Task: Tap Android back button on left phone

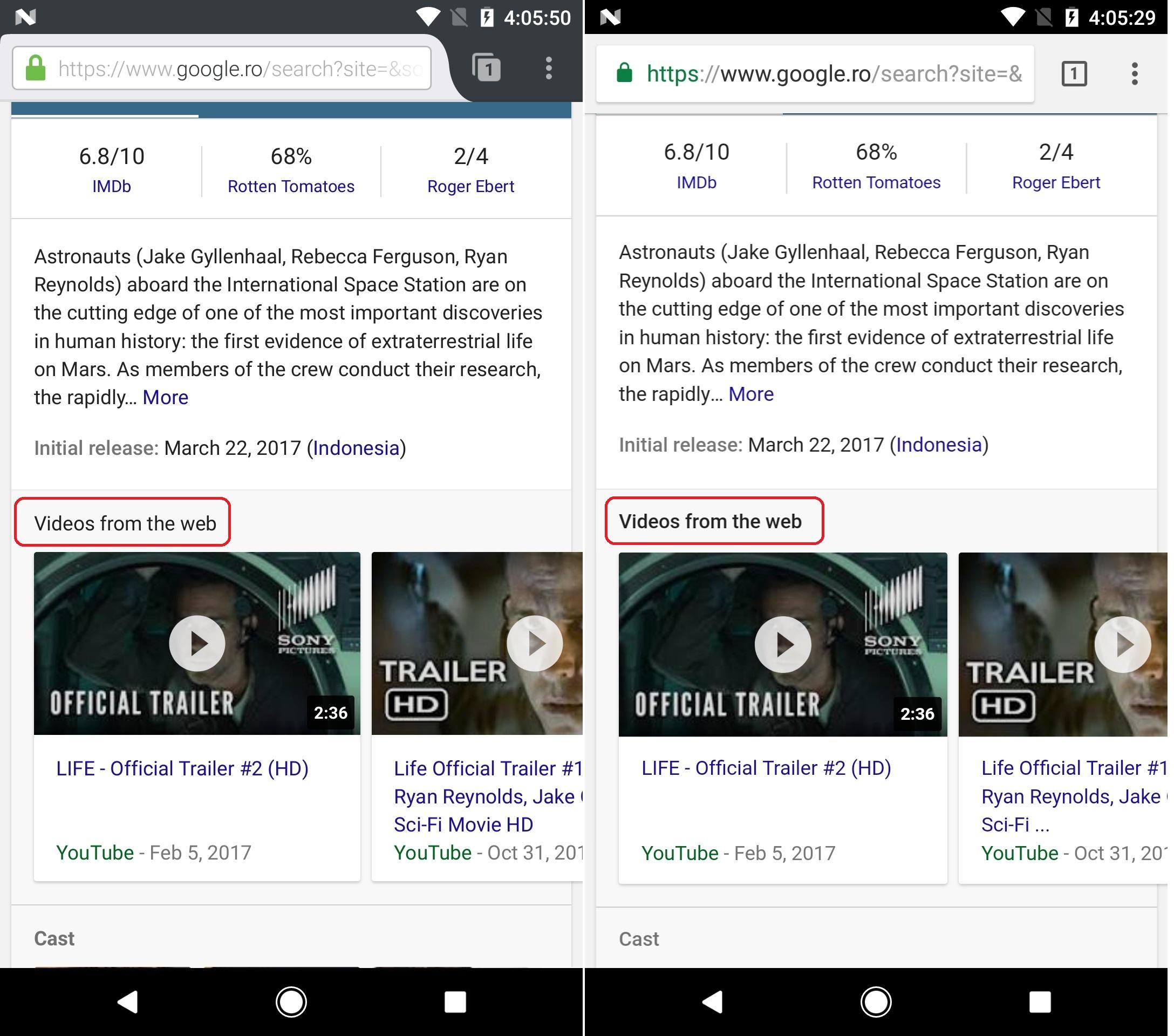Action: click(x=127, y=1002)
